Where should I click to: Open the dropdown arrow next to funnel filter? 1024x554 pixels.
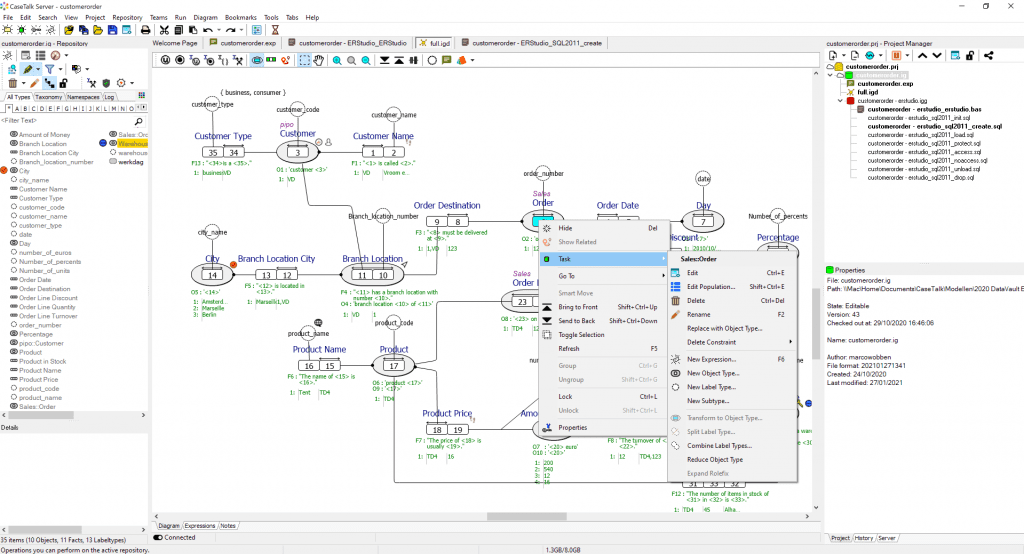[x=60, y=69]
